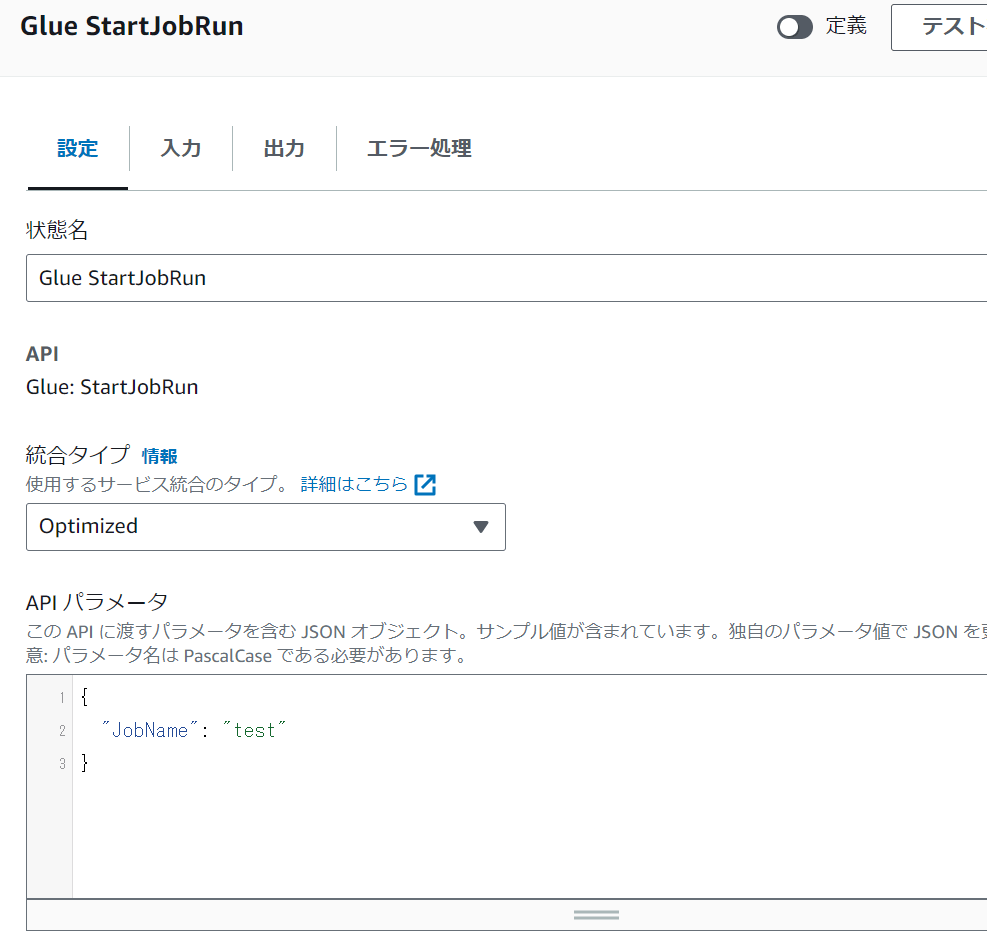Click the "JobName" key in the JSON editor

tap(150, 730)
